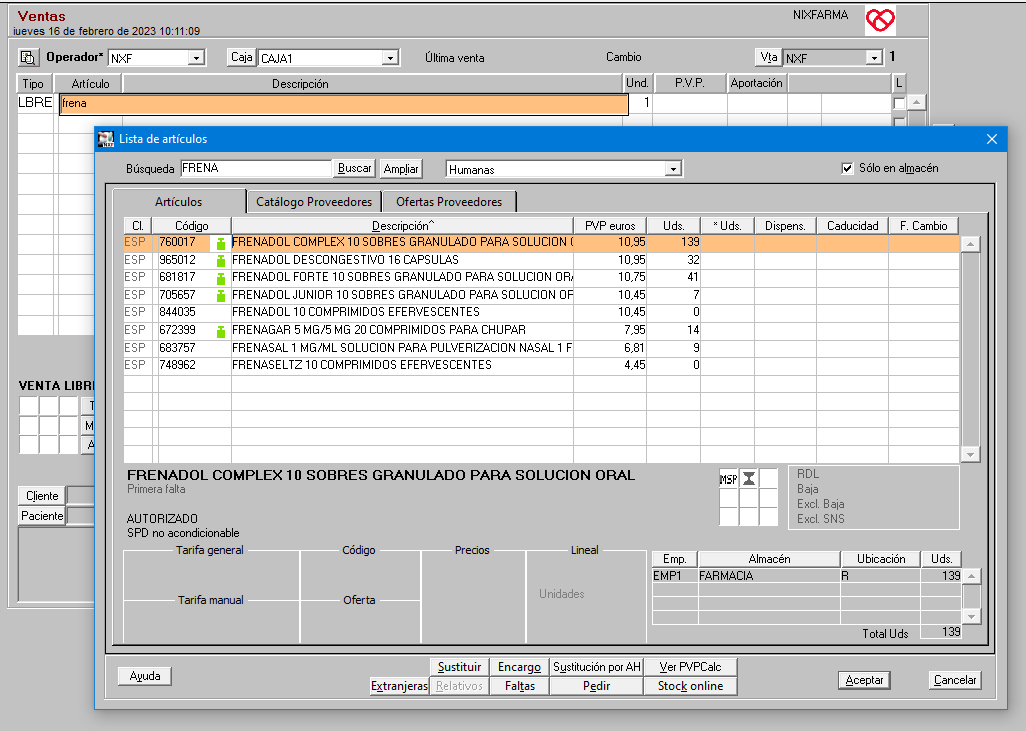Switch to the Ofertas Proveedores tab
Viewport: 1026px width, 731px height.
tap(449, 202)
